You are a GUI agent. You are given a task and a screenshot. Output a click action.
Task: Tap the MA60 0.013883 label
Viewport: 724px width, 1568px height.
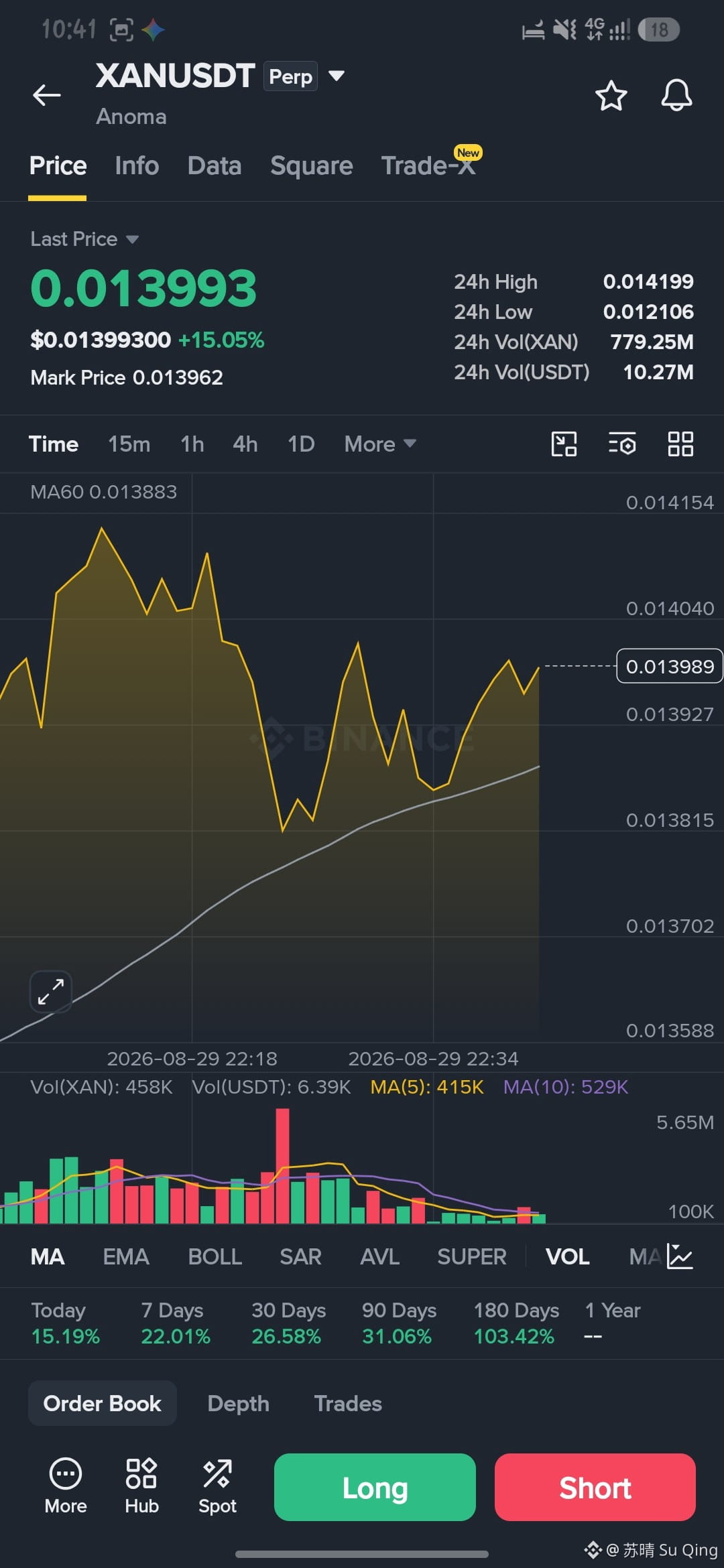[104, 492]
